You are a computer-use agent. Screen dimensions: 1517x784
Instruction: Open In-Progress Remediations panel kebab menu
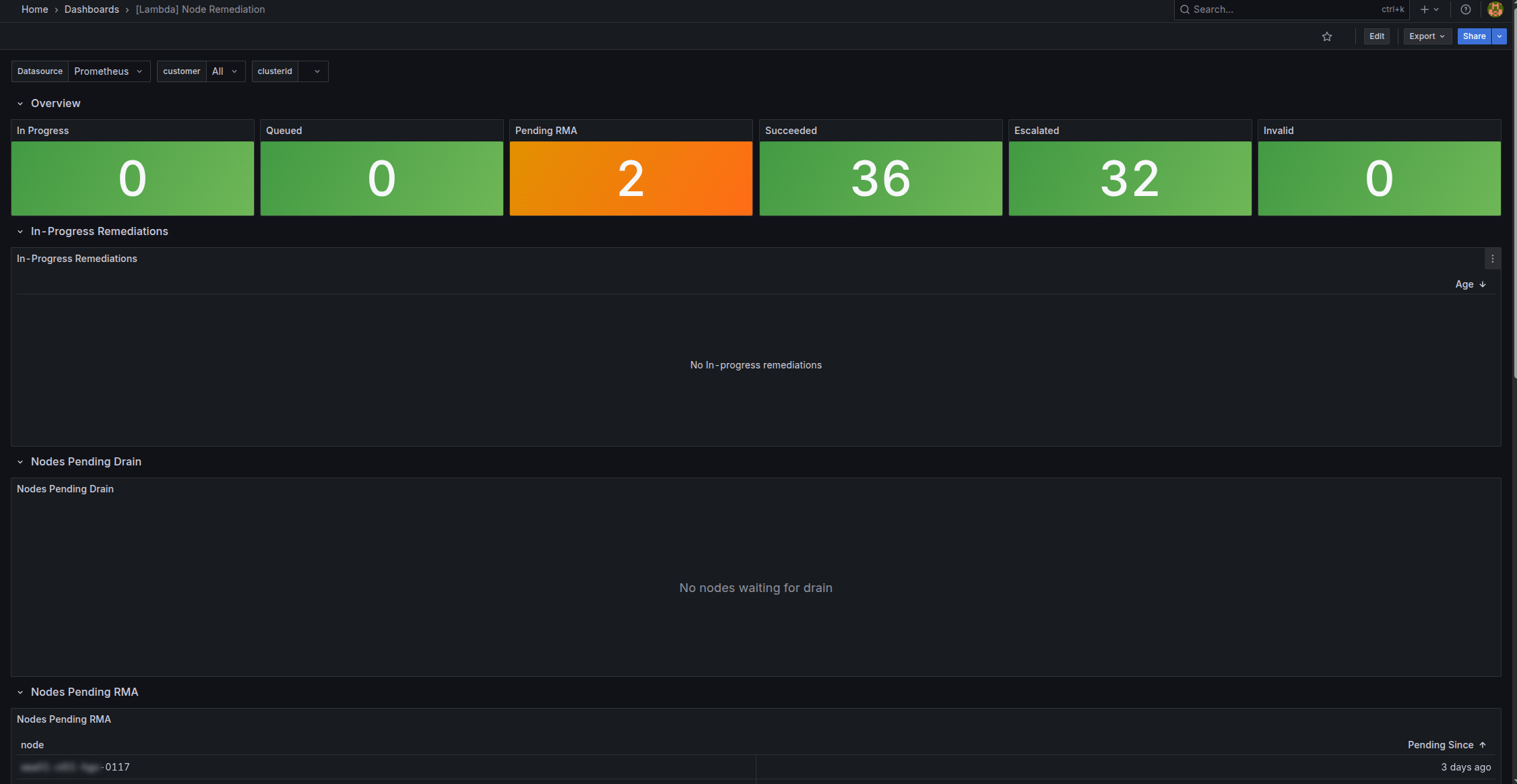(x=1492, y=259)
